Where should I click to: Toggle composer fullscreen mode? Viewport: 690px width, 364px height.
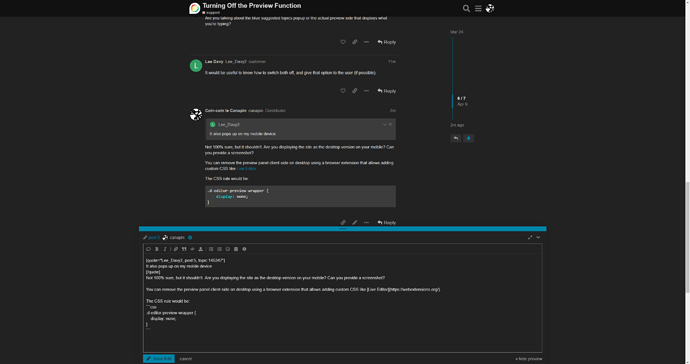[x=530, y=237]
